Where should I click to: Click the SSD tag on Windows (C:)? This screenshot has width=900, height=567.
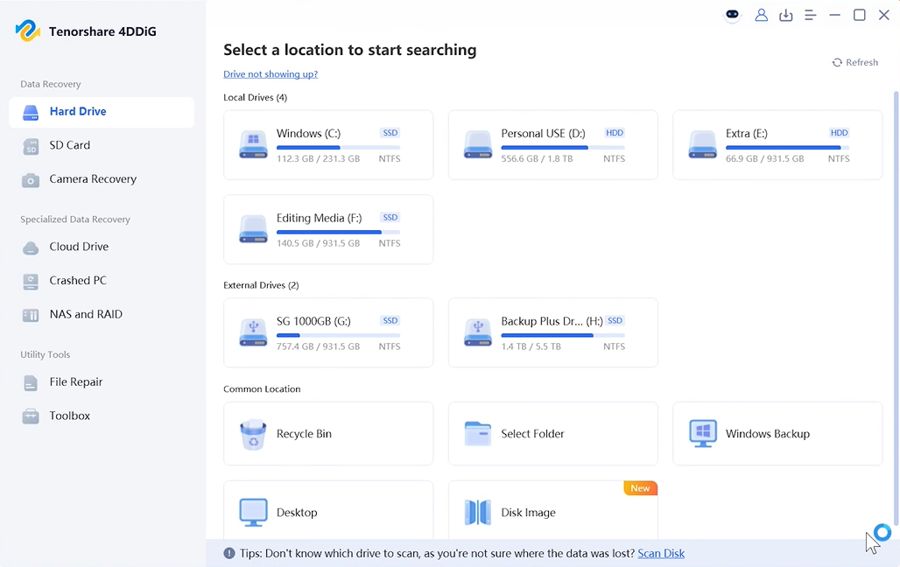click(x=390, y=133)
